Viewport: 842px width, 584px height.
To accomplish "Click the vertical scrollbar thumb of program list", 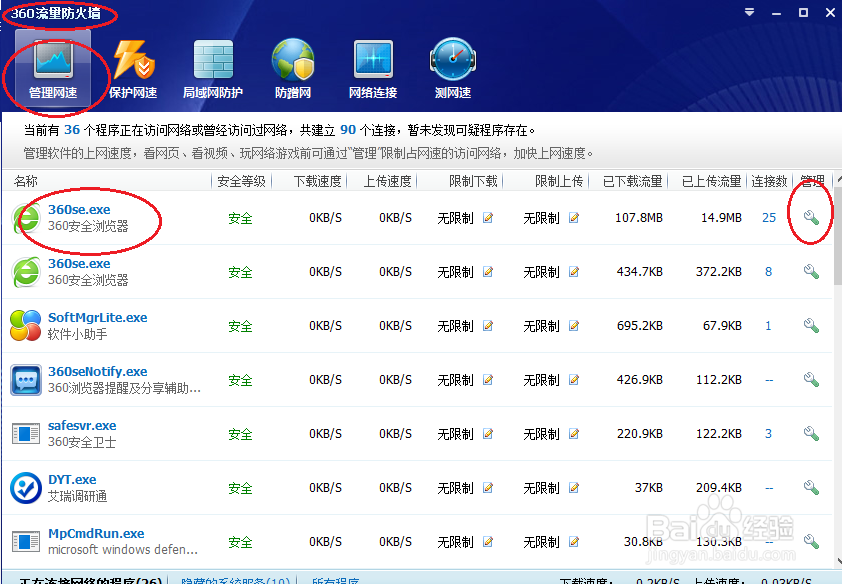I will [x=838, y=235].
